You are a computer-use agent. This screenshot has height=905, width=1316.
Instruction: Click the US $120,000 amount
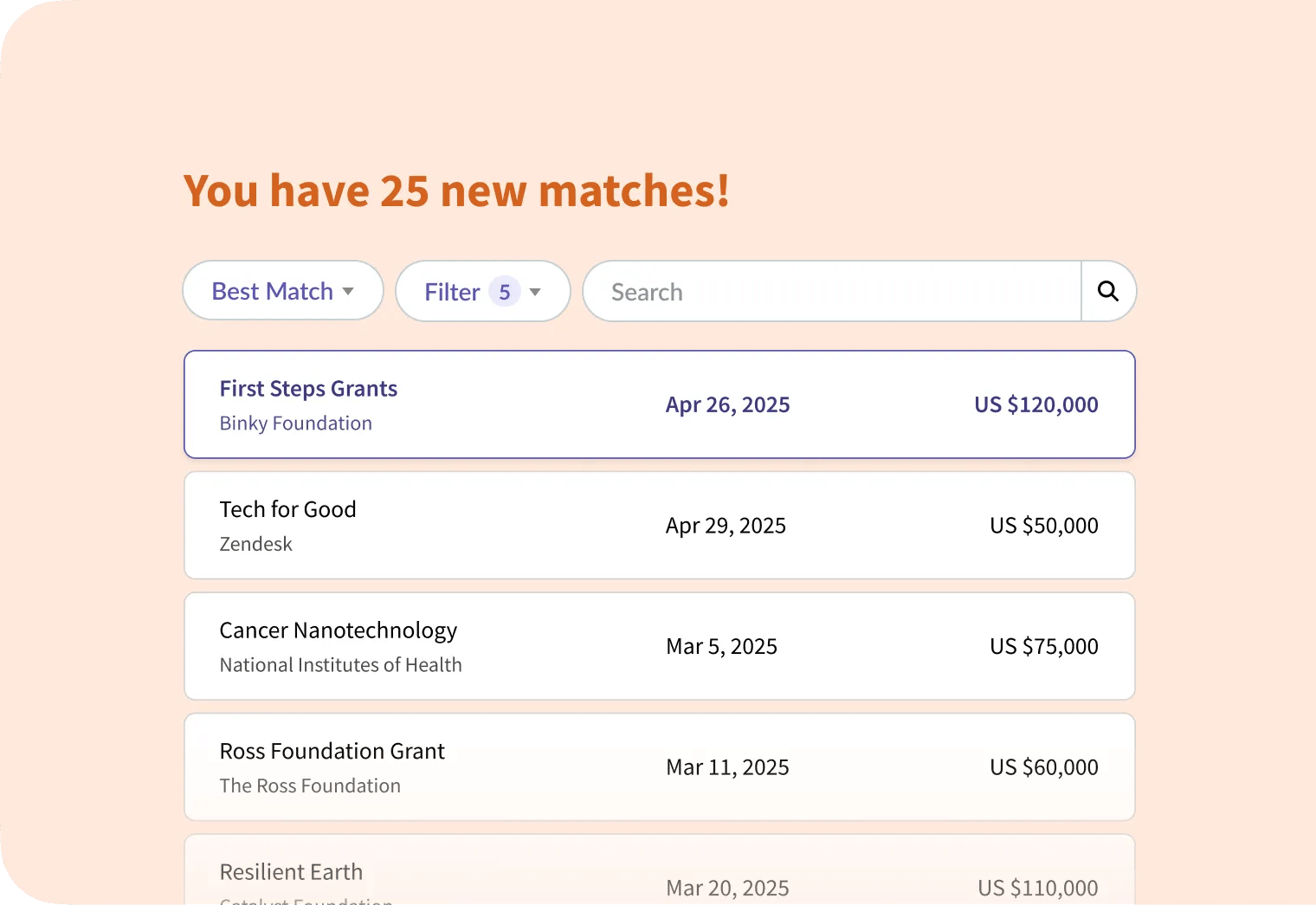click(1036, 404)
